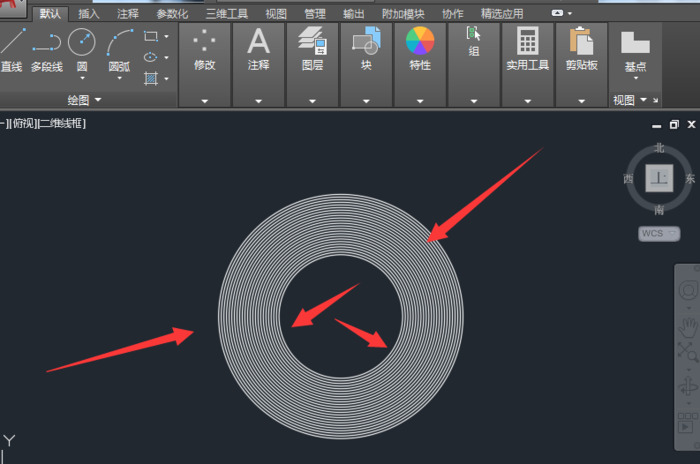Click the 俯视 view control label

pos(24,123)
